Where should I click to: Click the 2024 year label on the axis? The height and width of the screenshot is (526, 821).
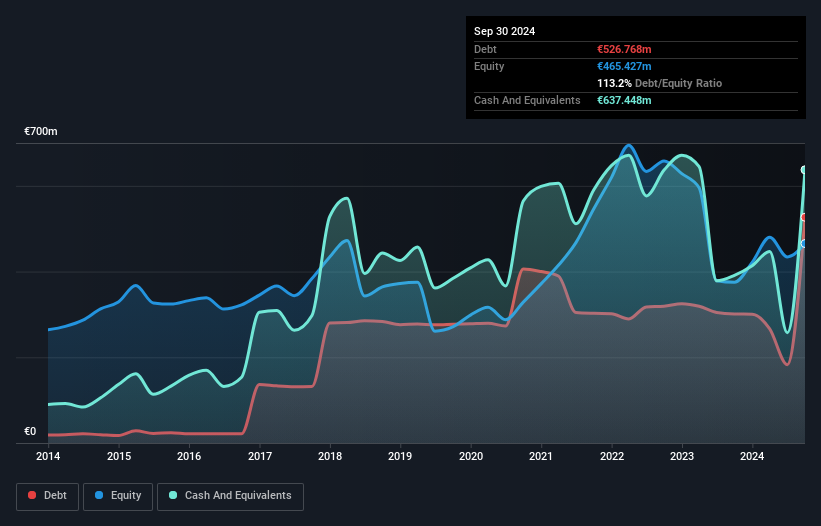point(752,457)
